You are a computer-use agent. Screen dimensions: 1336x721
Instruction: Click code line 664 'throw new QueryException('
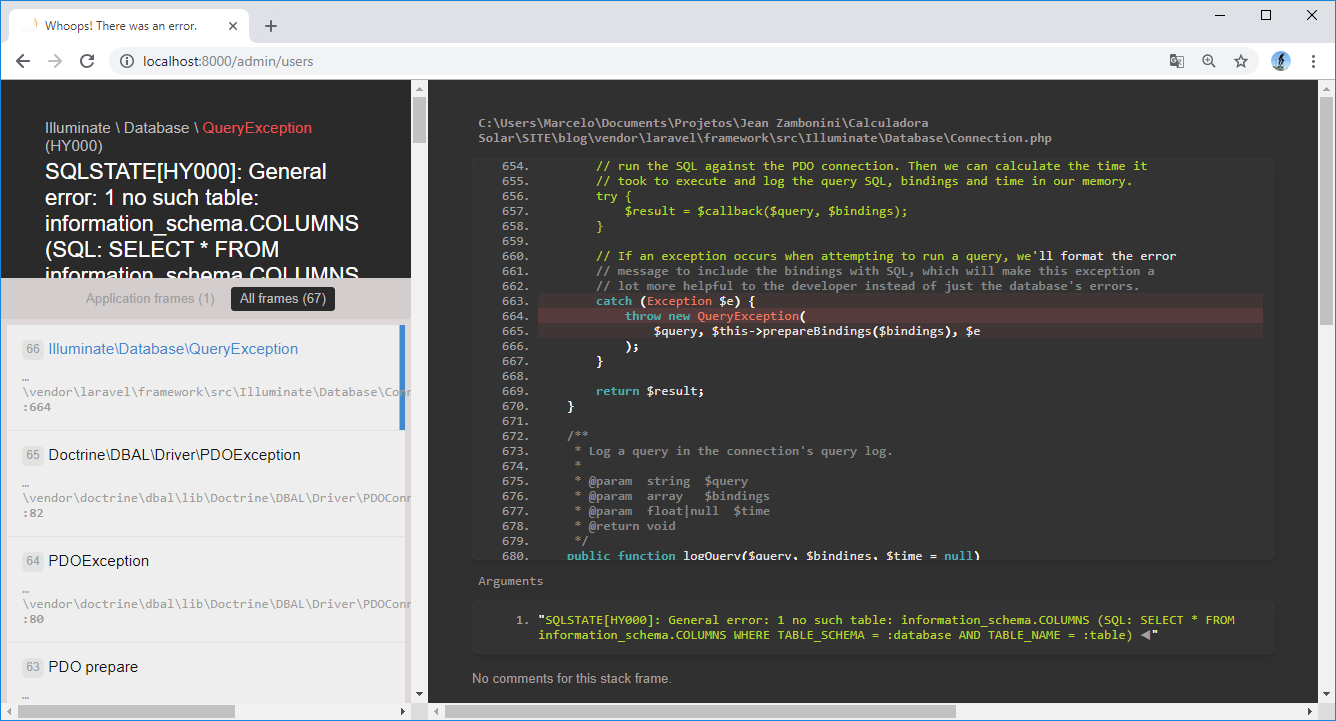tap(900, 316)
